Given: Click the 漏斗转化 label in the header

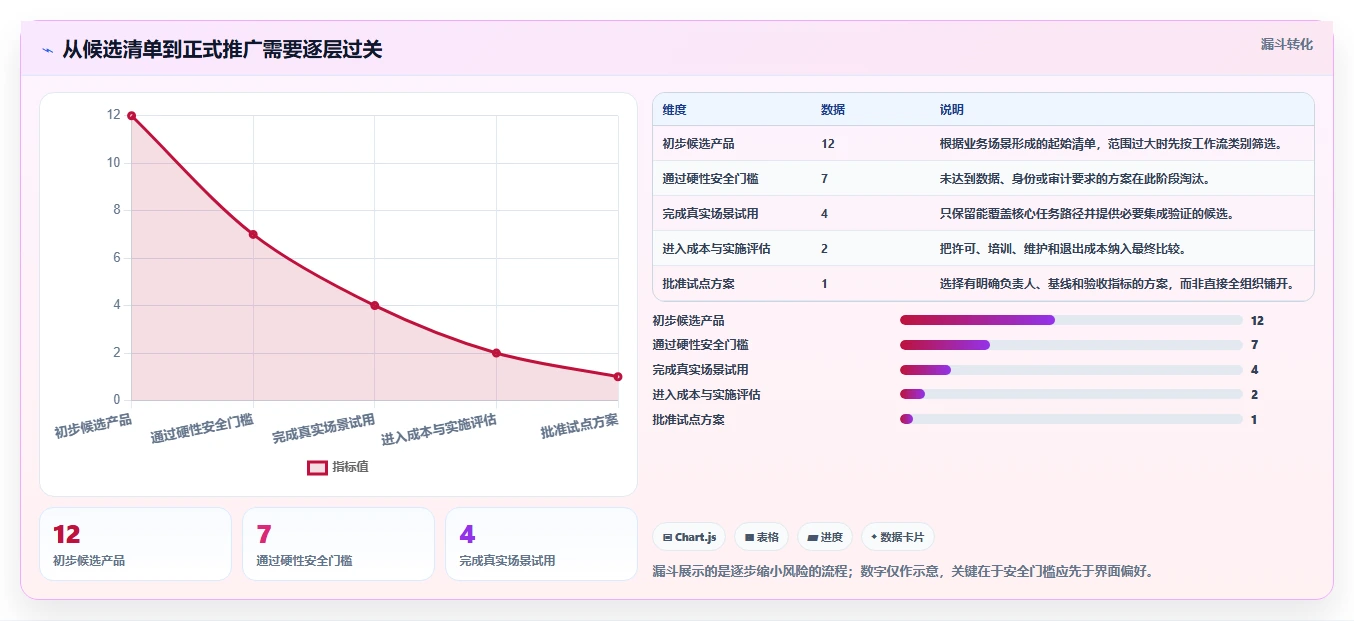Looking at the screenshot, I should pyautogui.click(x=1286, y=44).
